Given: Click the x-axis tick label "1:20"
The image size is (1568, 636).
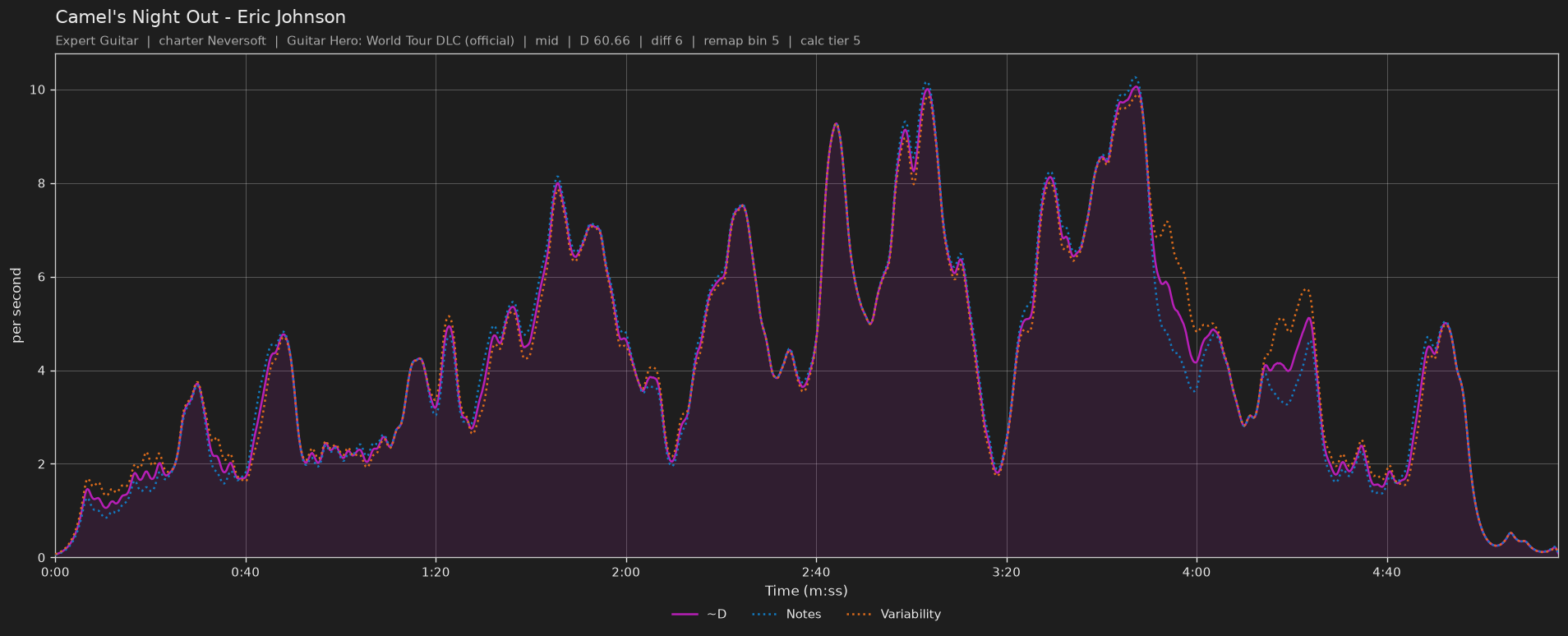Looking at the screenshot, I should click(x=436, y=572).
